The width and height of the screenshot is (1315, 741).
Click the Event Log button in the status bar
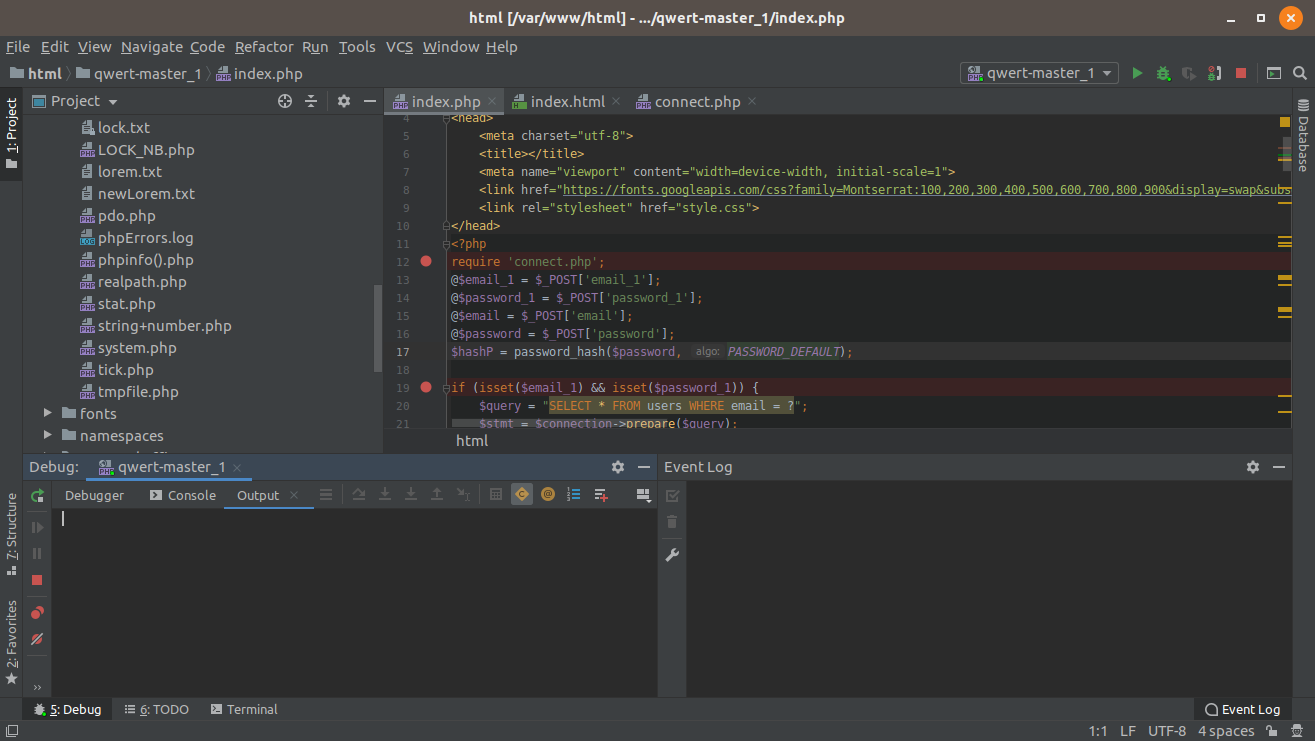[1242, 709]
